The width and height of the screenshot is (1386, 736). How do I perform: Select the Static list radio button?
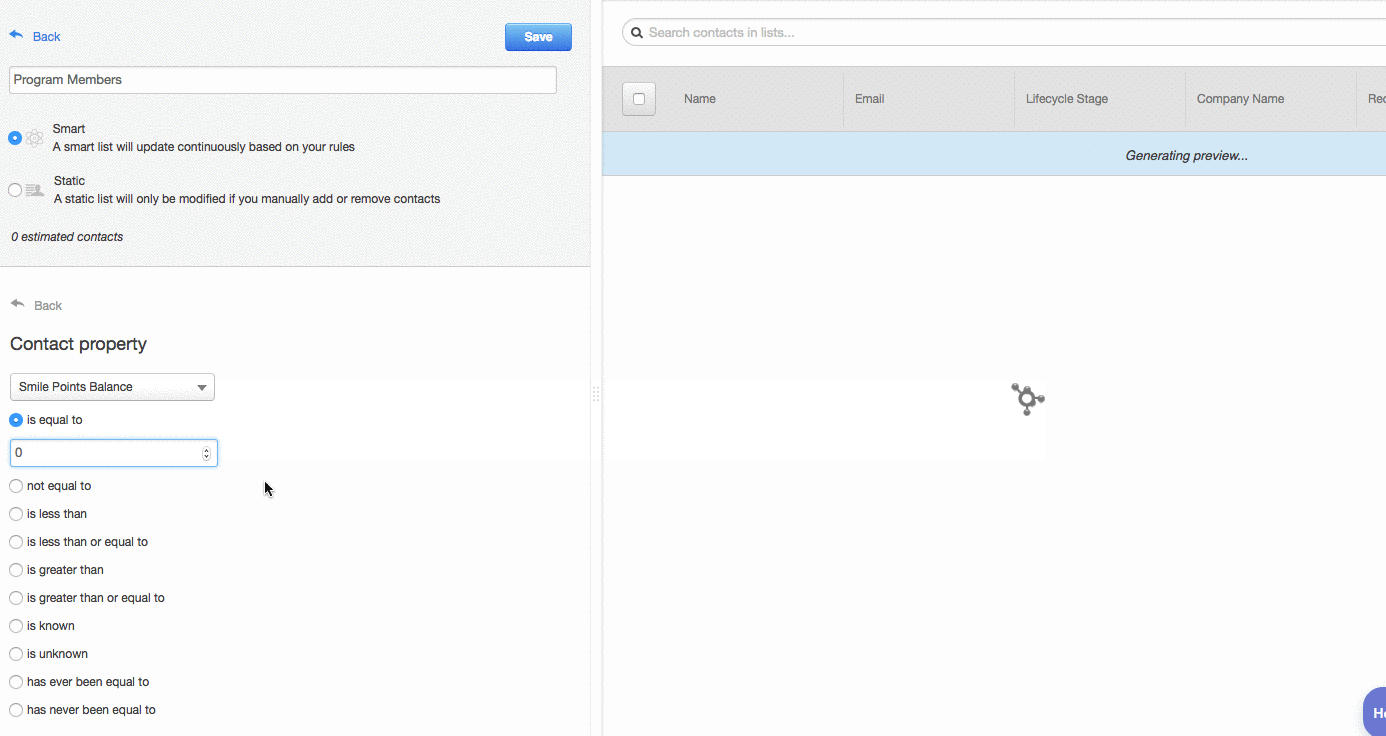[x=15, y=190]
